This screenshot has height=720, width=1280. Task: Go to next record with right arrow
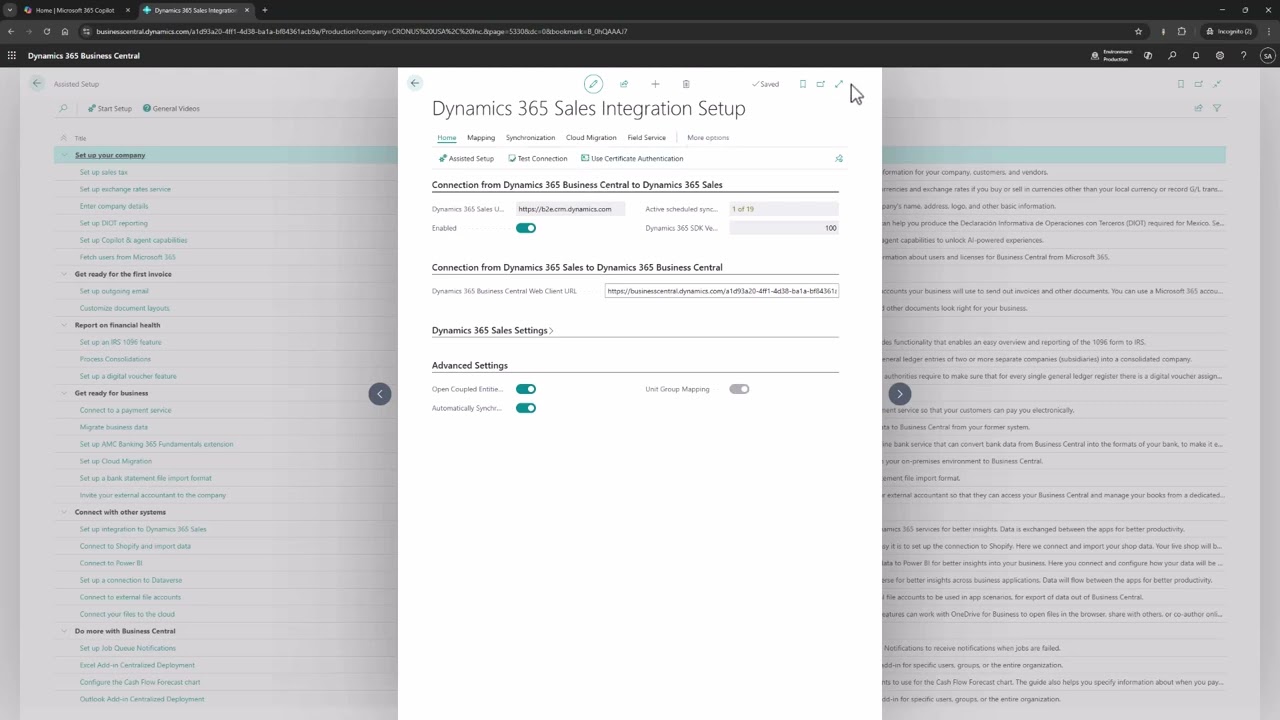point(900,394)
